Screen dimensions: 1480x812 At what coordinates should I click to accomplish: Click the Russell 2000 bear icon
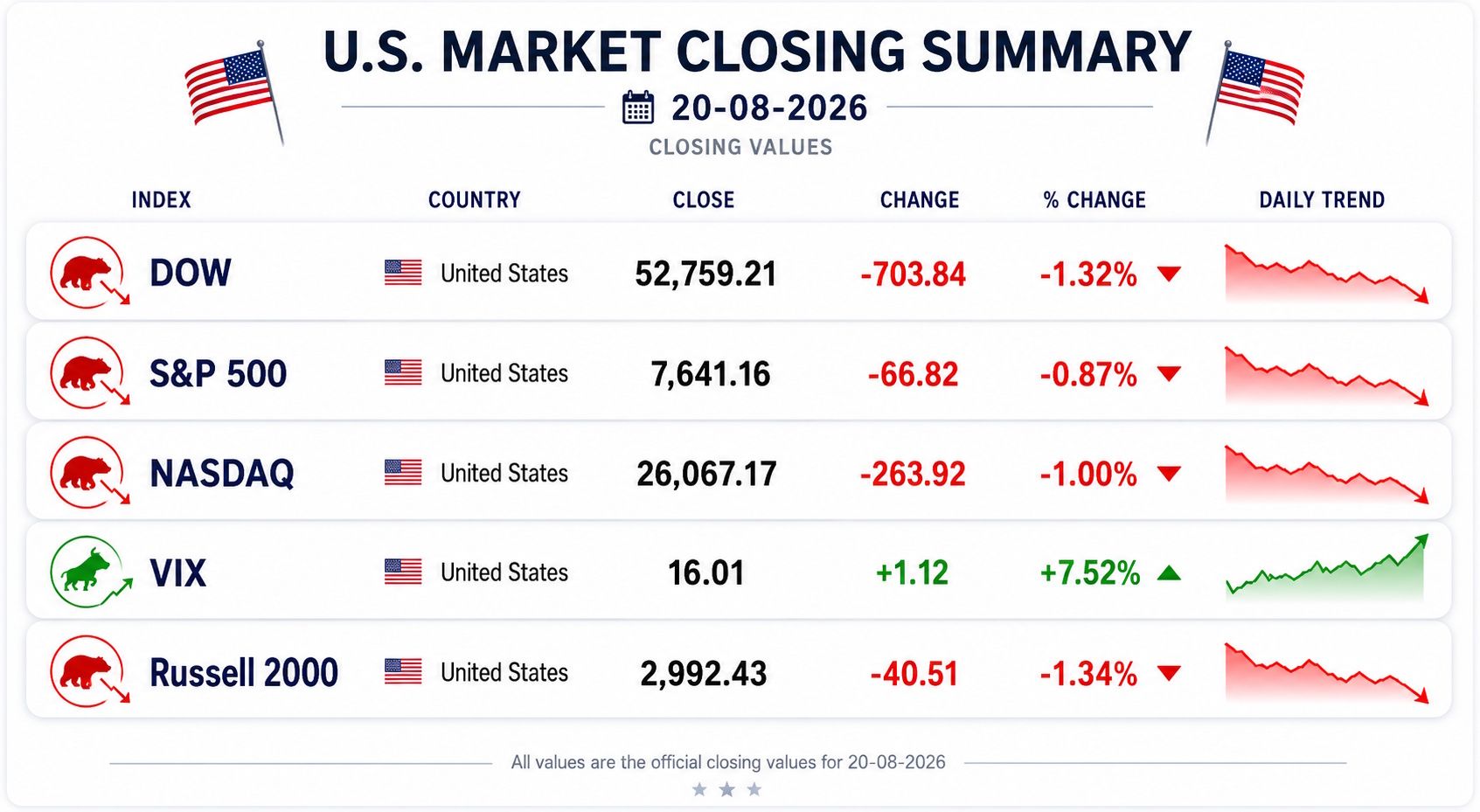(90, 671)
